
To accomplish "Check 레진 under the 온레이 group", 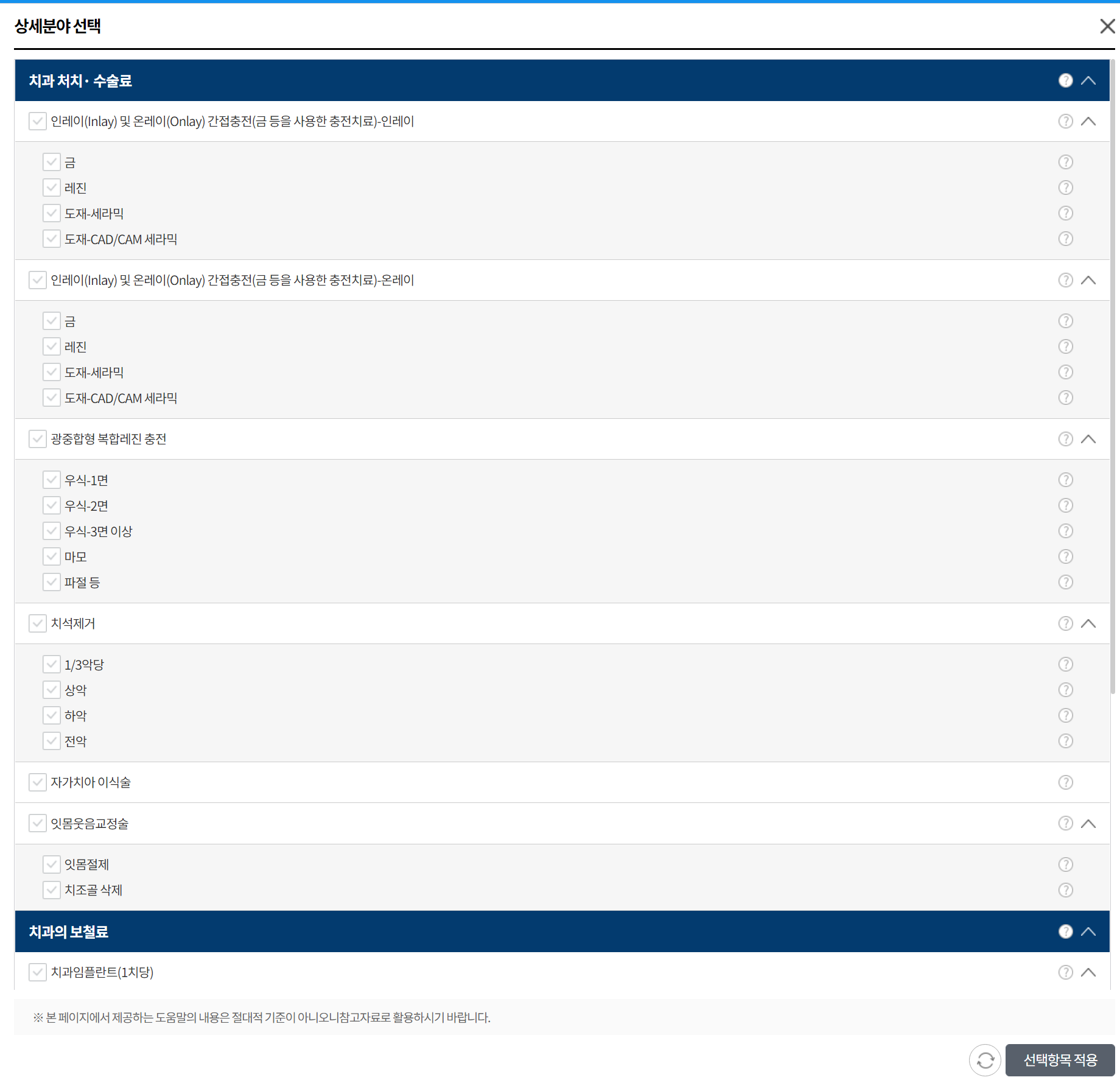I will click(52, 346).
